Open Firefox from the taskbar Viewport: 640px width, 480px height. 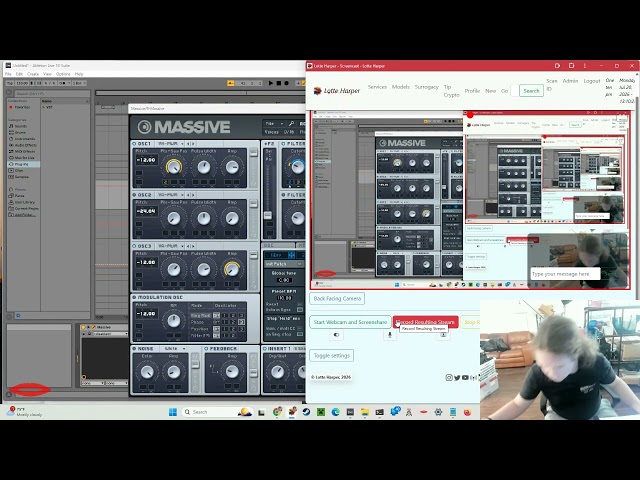tap(467, 412)
